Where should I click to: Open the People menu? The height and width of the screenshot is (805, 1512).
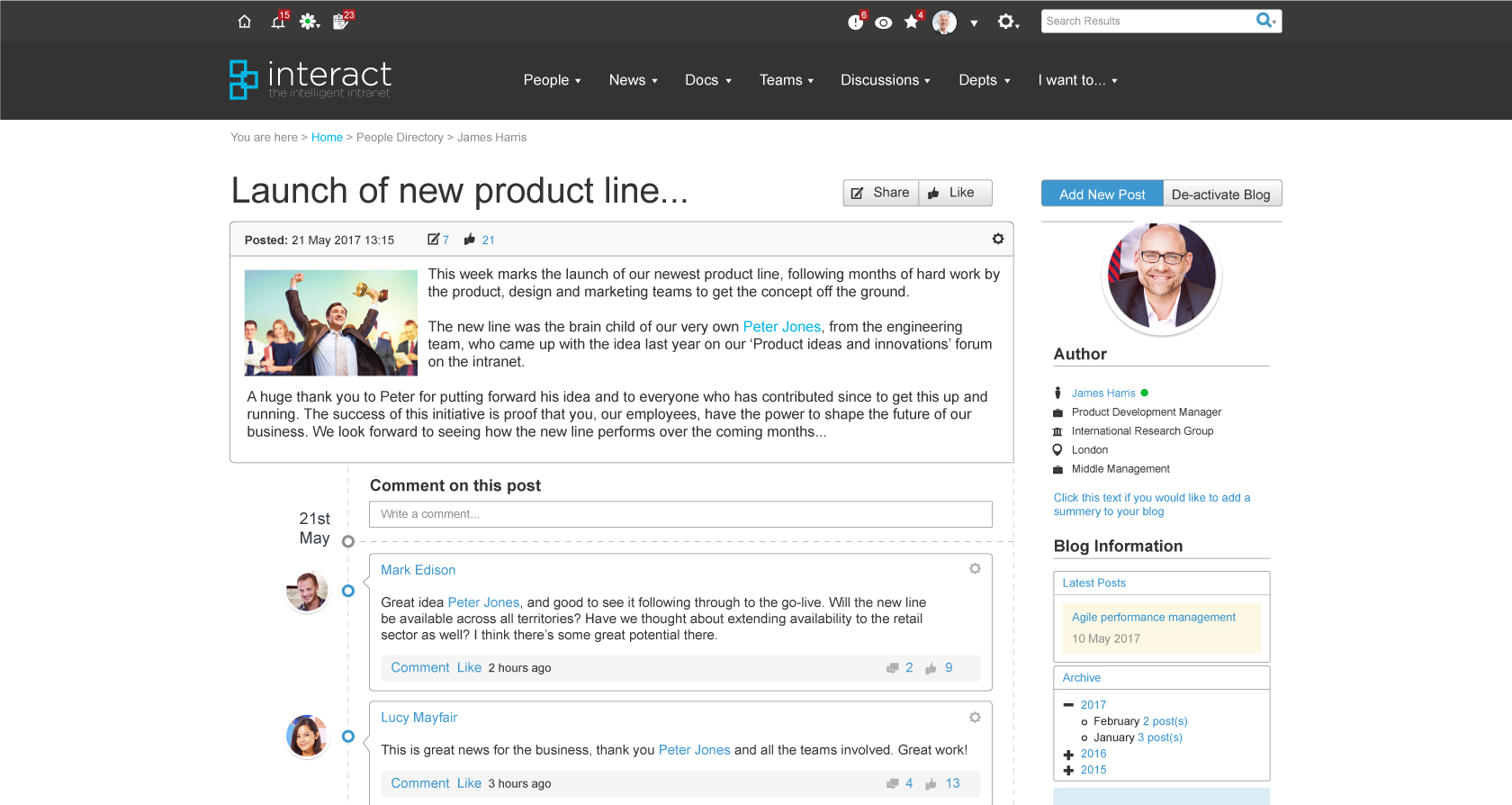click(552, 80)
